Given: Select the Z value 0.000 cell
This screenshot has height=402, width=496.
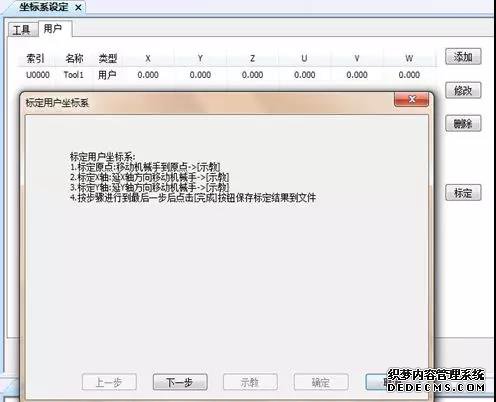Looking at the screenshot, I should click(x=252, y=75).
